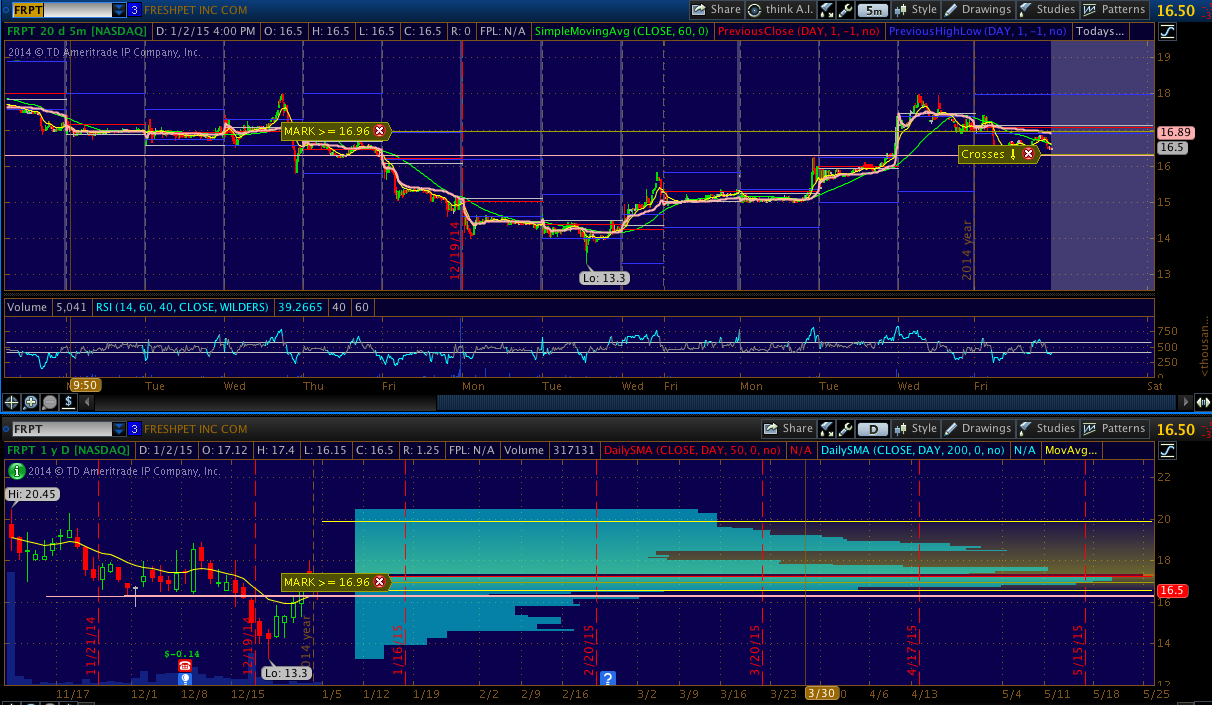Screen dimensions: 1212x705
Task: Zoom in using the magnifier plus icon
Action: (x=31, y=402)
